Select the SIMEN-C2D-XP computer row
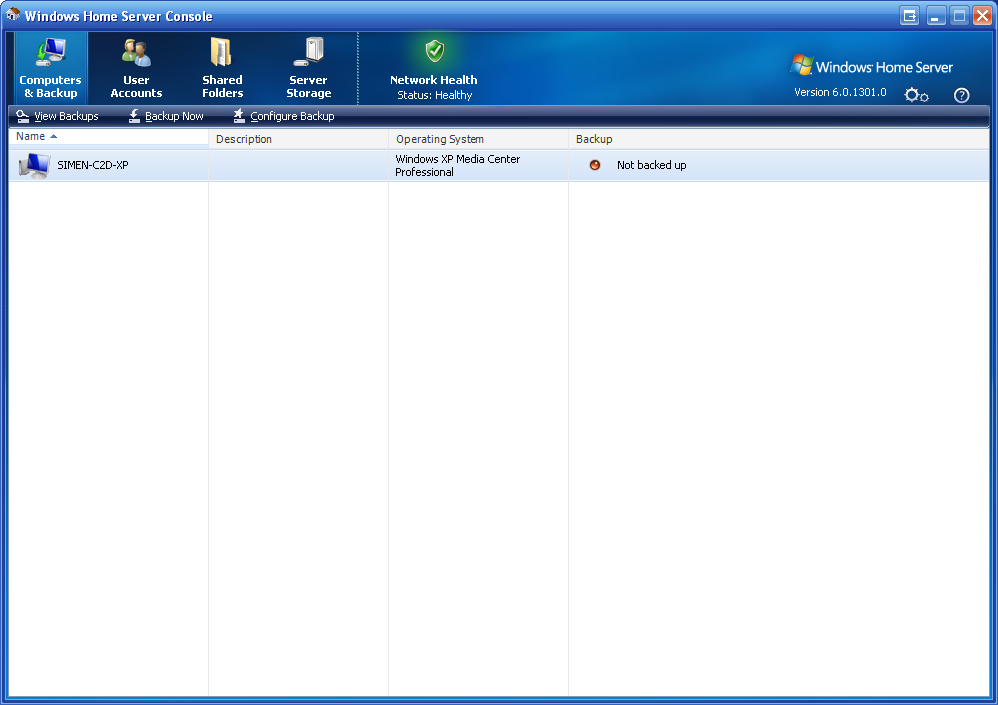Screen dimensions: 998x705 499,165
